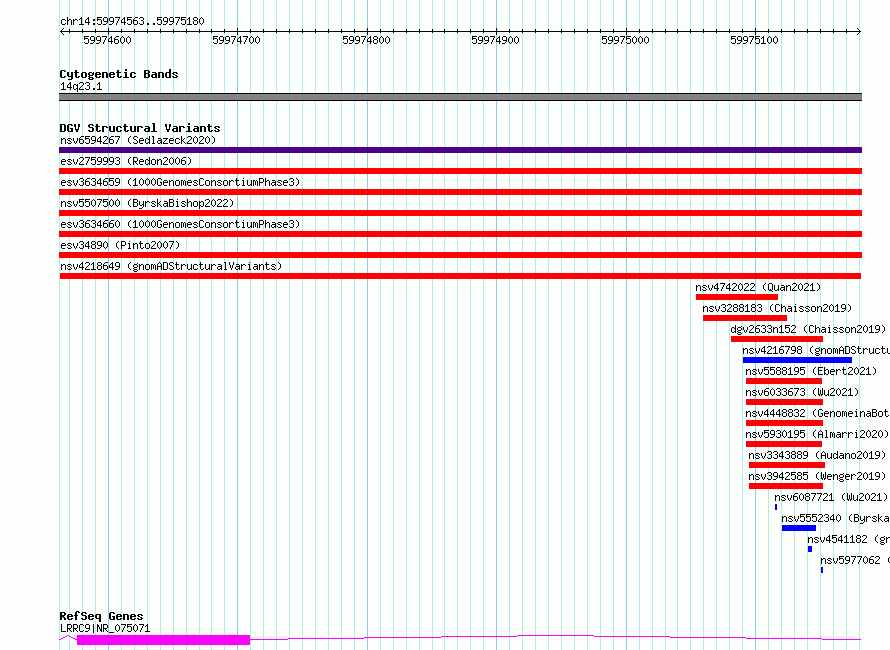Click the gray 14q23.1 cytogenetic band bar
The image size is (890, 650).
click(460, 97)
